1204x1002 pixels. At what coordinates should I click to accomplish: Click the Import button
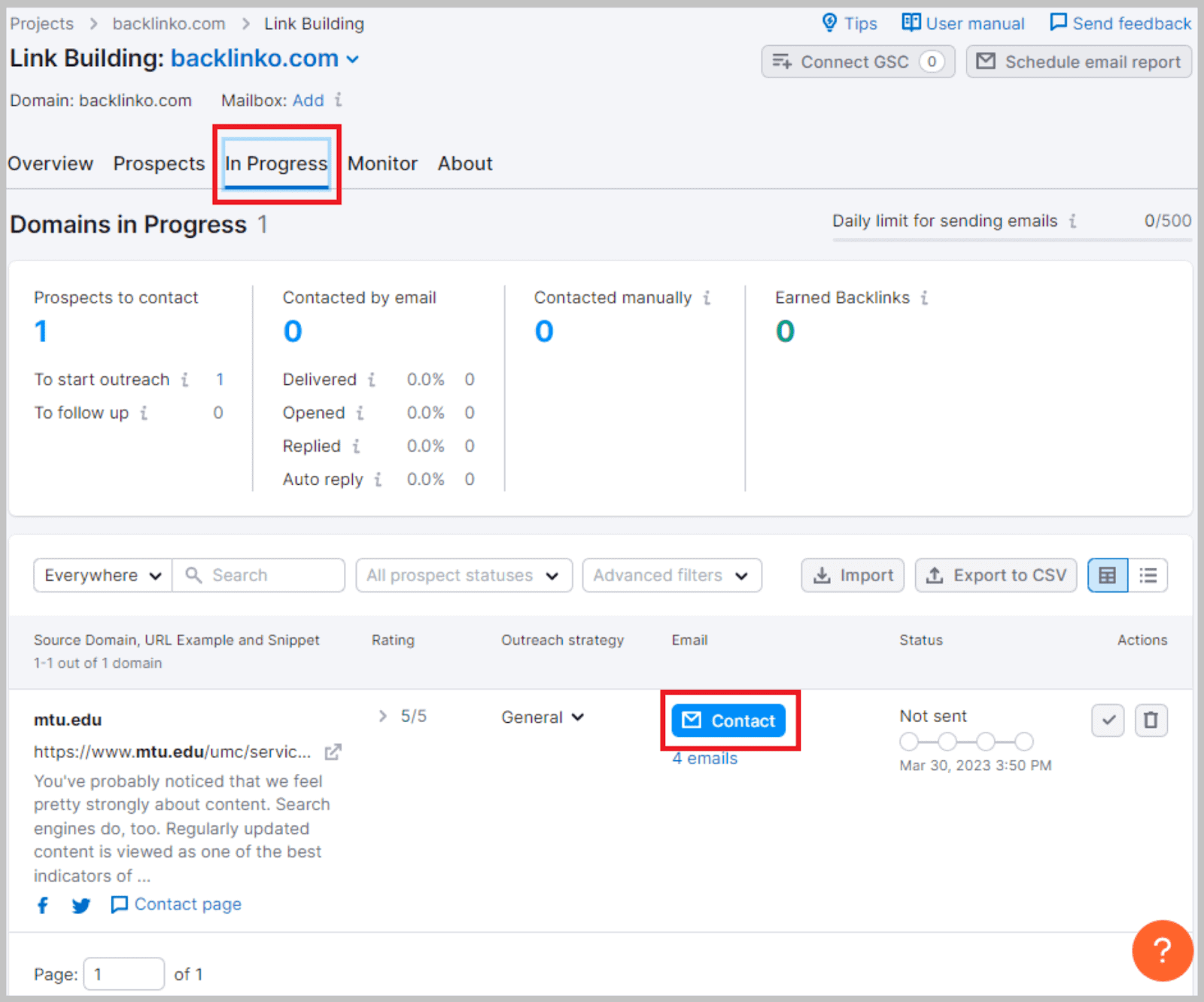[853, 575]
